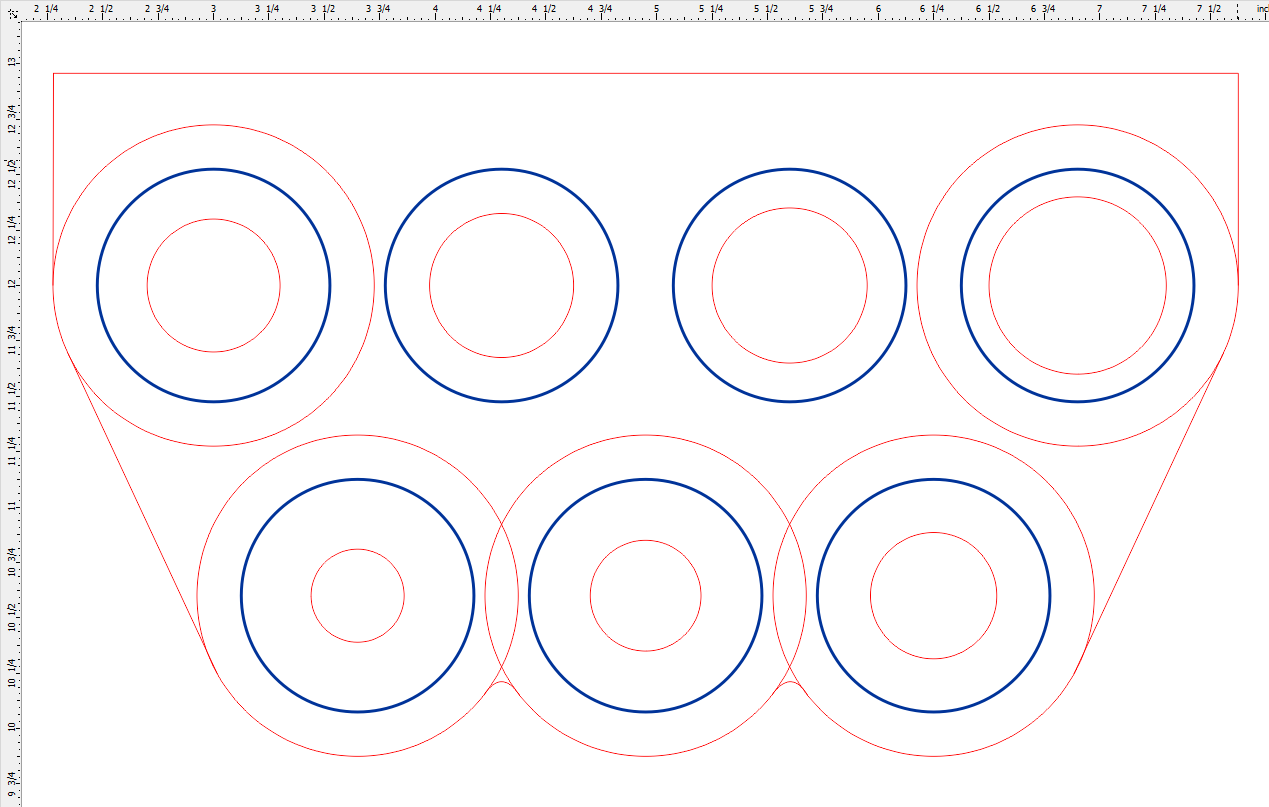This screenshot has height=807, width=1269.
Task: Select the small red circle inside the bottom-left ring
Action: (357, 547)
